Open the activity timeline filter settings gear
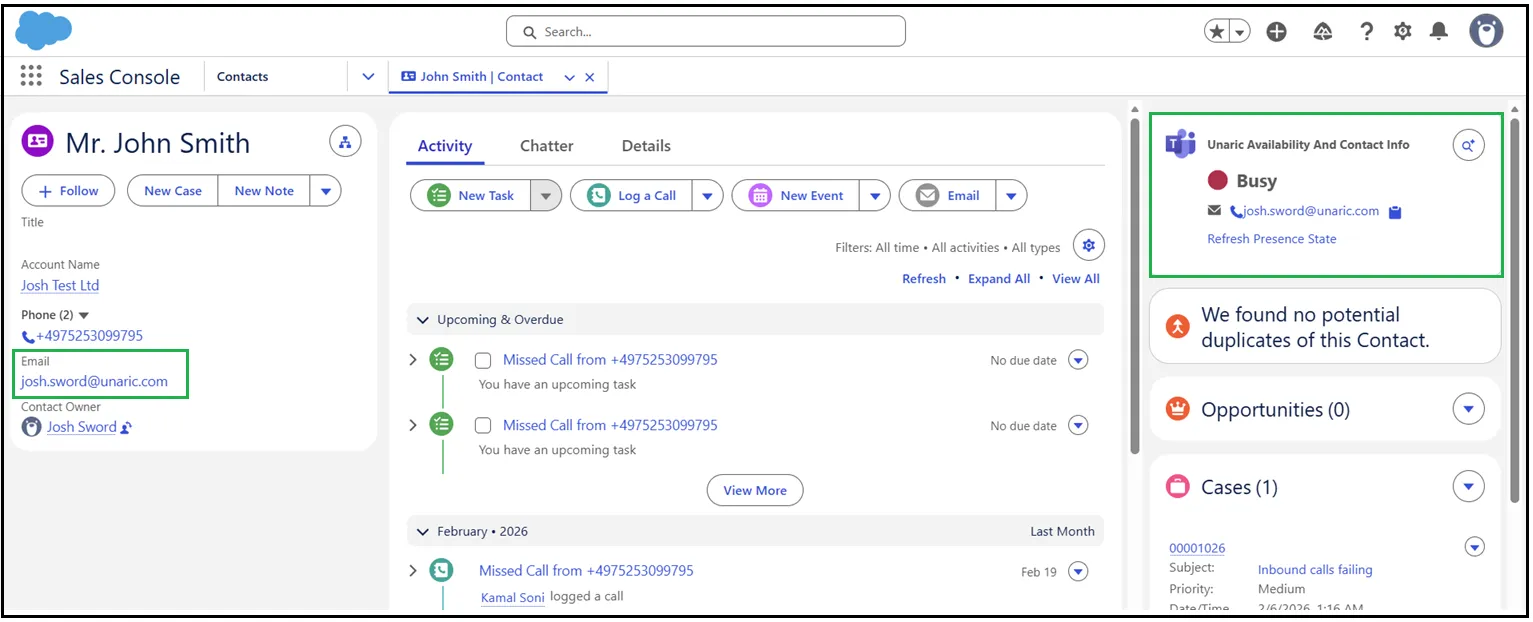This screenshot has width=1533, height=622. click(1088, 246)
